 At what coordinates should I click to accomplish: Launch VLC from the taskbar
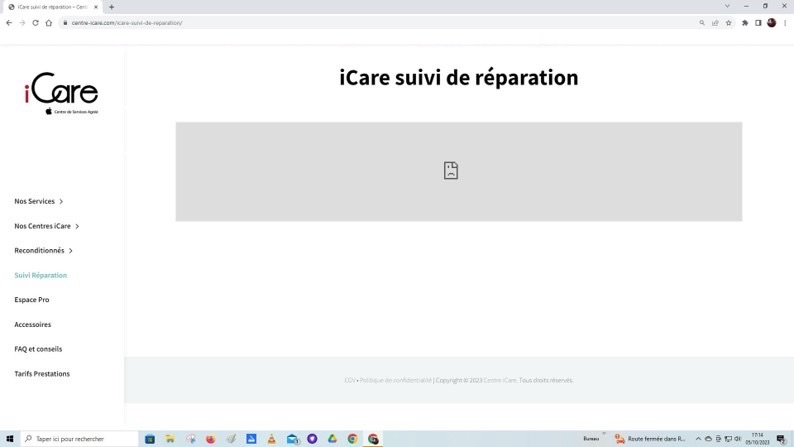pos(271,439)
